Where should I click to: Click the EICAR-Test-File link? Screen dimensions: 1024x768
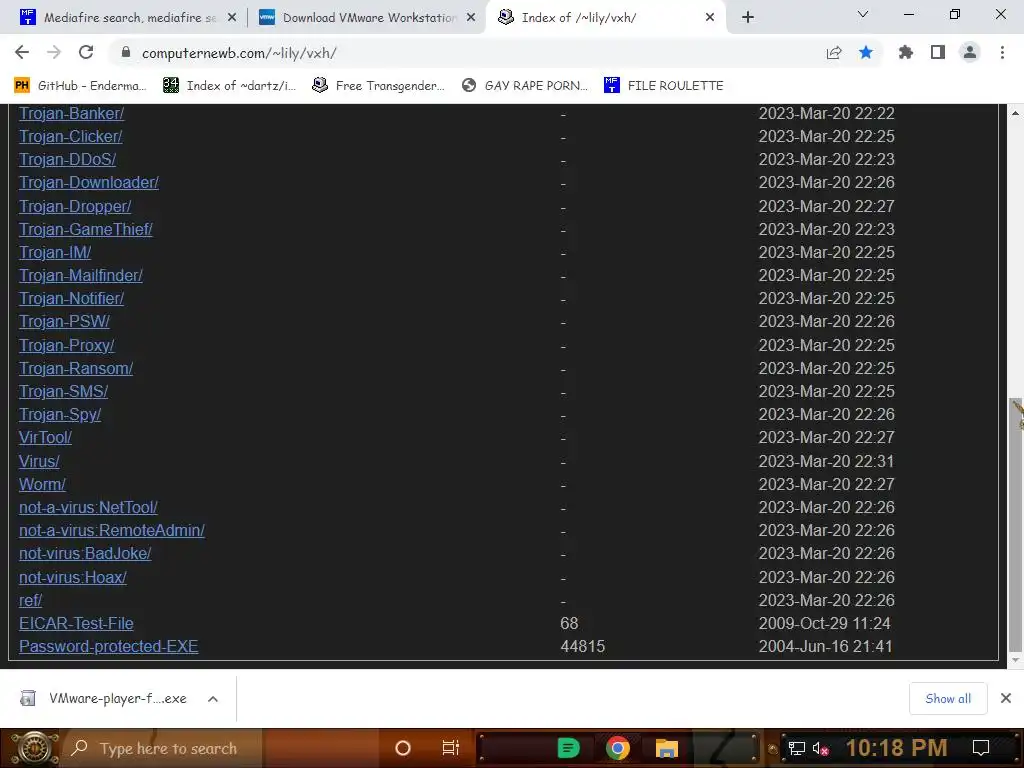coord(76,623)
